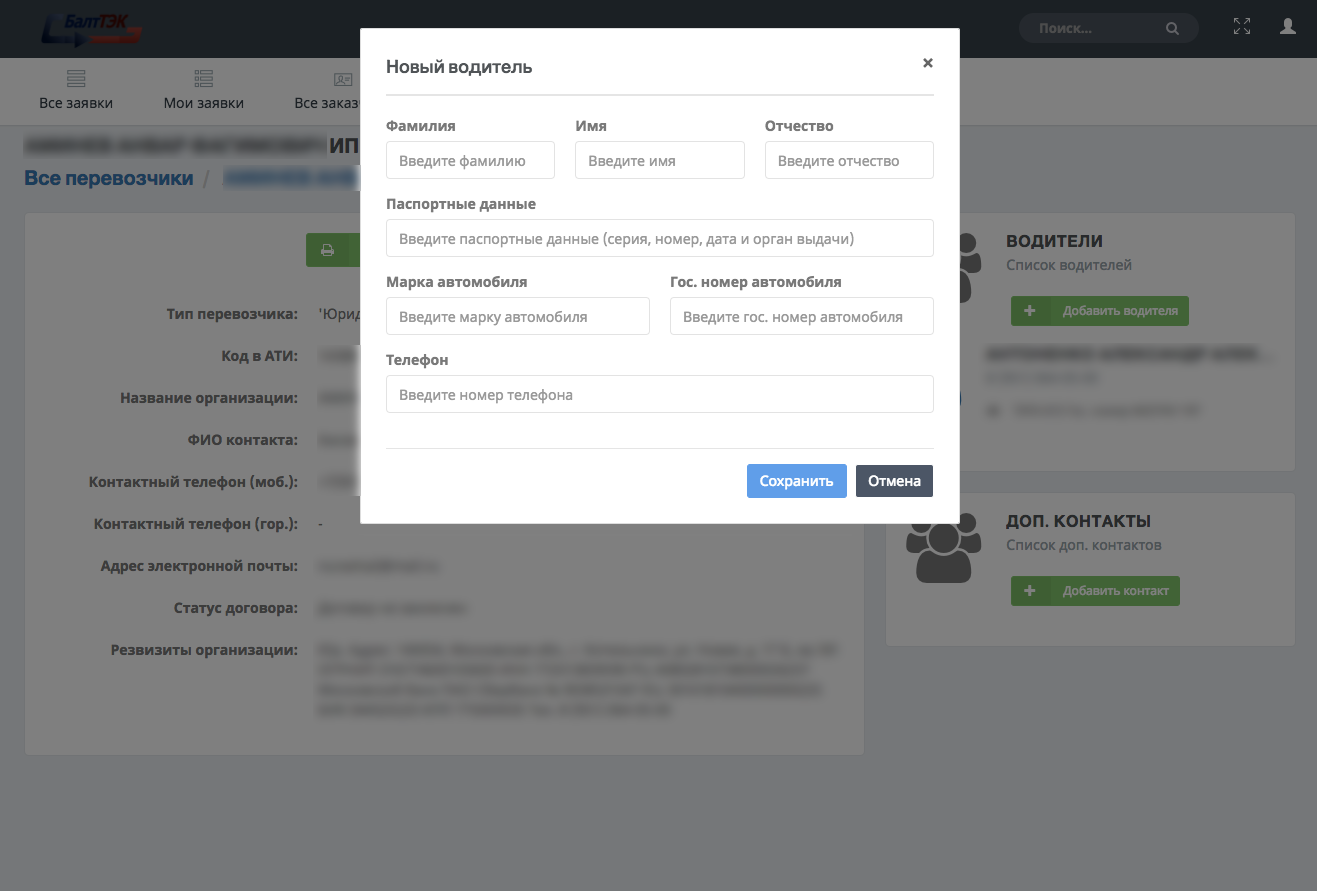Open the Все заявки list icon
1317x891 pixels.
pyautogui.click(x=76, y=78)
